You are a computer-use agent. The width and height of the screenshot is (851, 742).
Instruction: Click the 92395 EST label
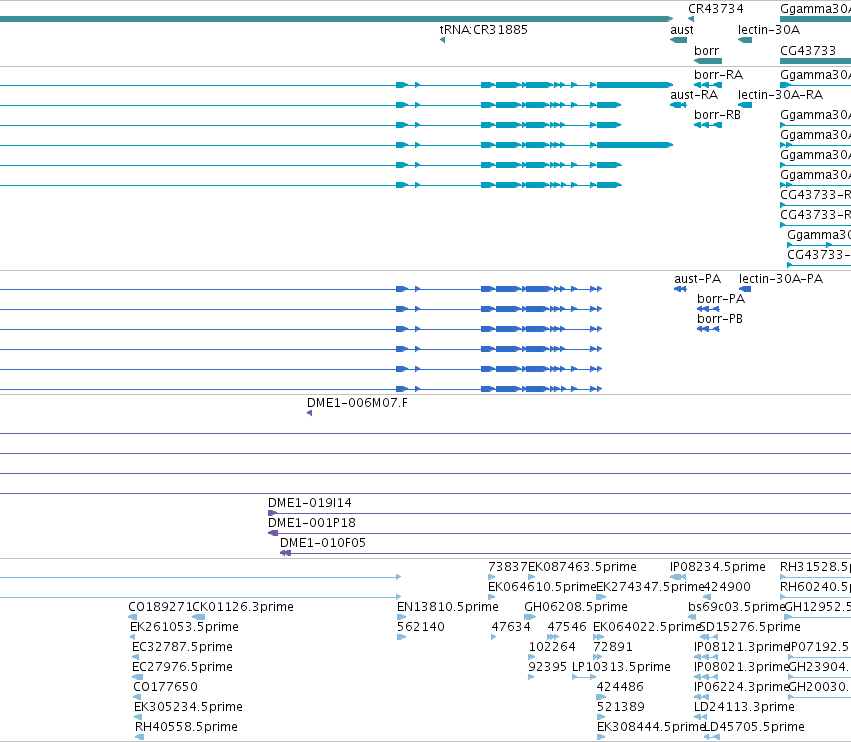pos(548,667)
